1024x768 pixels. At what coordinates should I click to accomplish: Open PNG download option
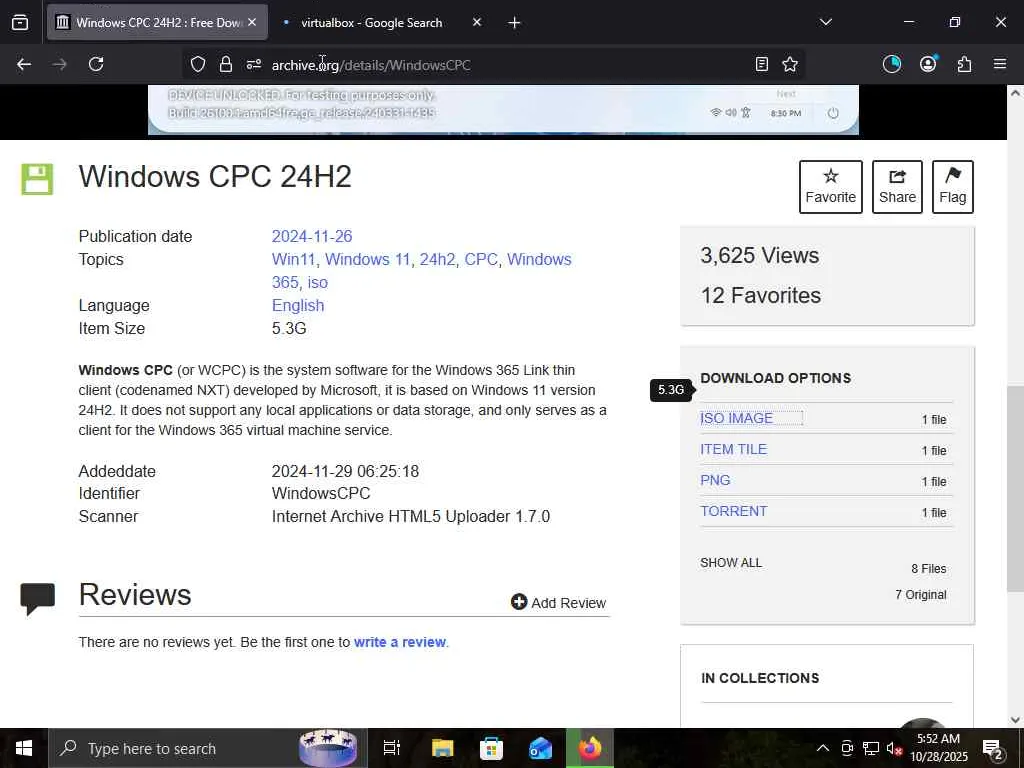tap(715, 480)
